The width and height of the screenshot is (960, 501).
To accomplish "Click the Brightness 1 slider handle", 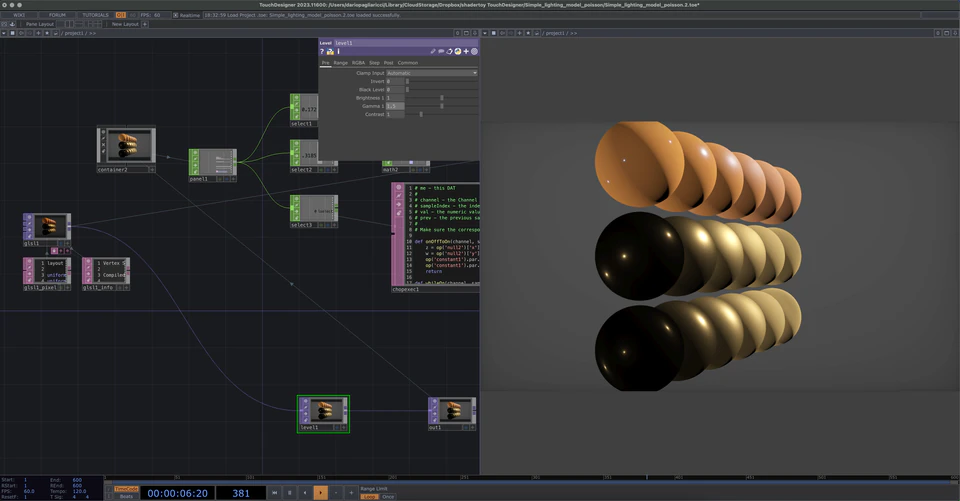I will click(441, 98).
